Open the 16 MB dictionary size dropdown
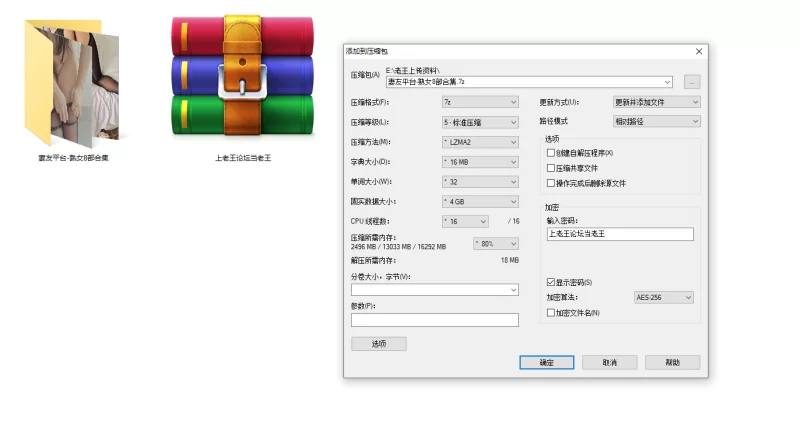The width and height of the screenshot is (800, 422). 480,162
